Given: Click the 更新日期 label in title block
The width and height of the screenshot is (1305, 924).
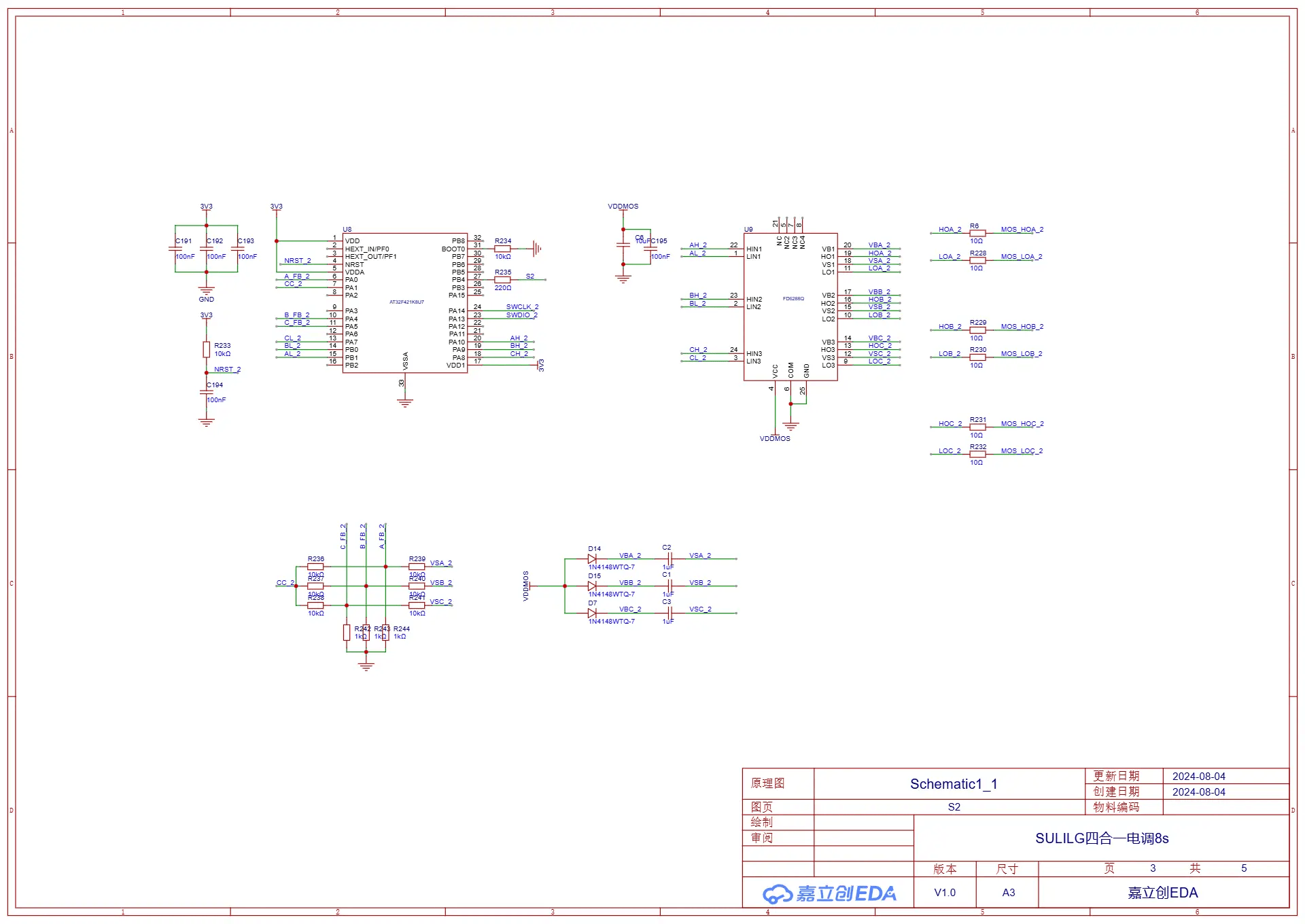Looking at the screenshot, I should point(1116,776).
